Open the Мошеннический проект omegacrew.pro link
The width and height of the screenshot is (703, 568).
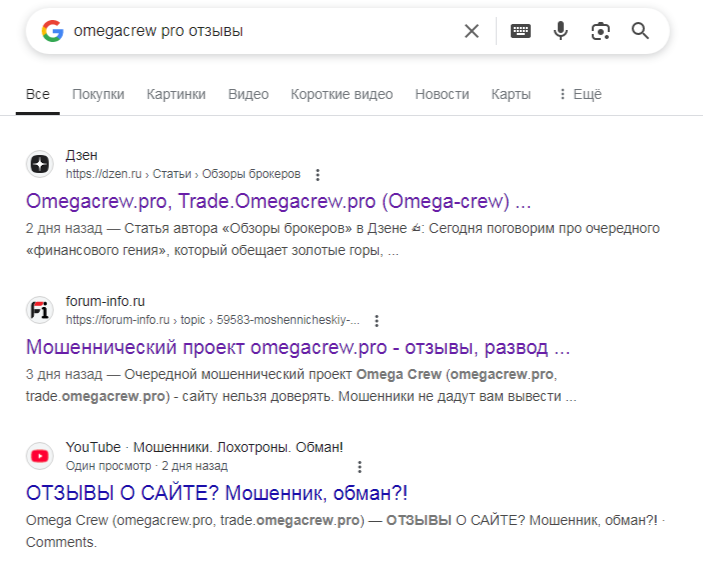(298, 347)
